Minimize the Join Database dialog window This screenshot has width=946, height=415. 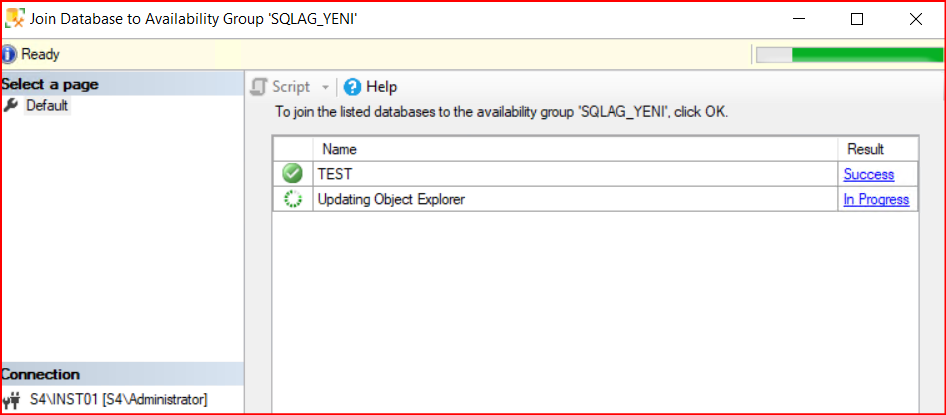(x=799, y=18)
